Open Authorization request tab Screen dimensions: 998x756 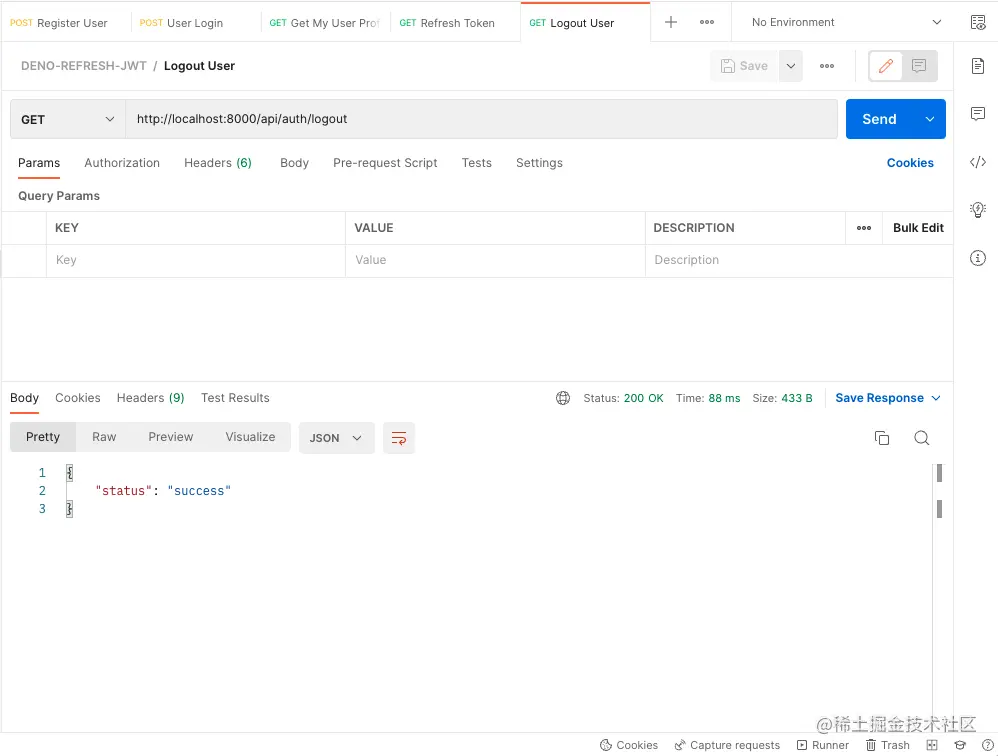[122, 163]
